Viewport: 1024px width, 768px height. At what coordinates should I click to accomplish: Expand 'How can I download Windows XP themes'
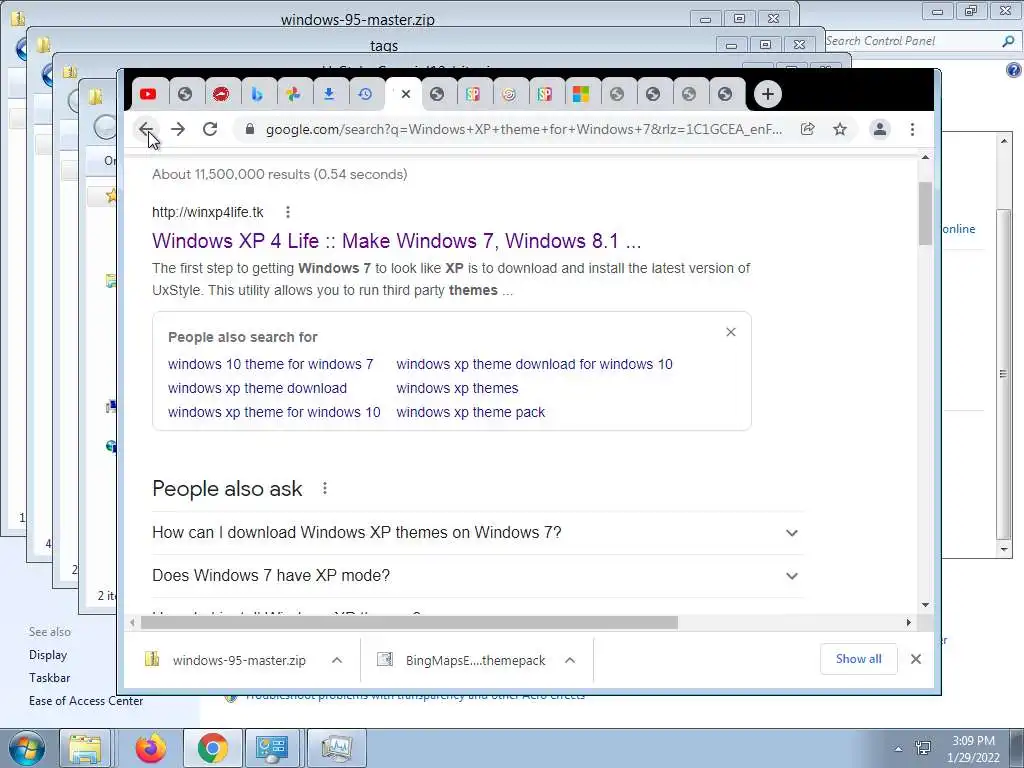477,533
